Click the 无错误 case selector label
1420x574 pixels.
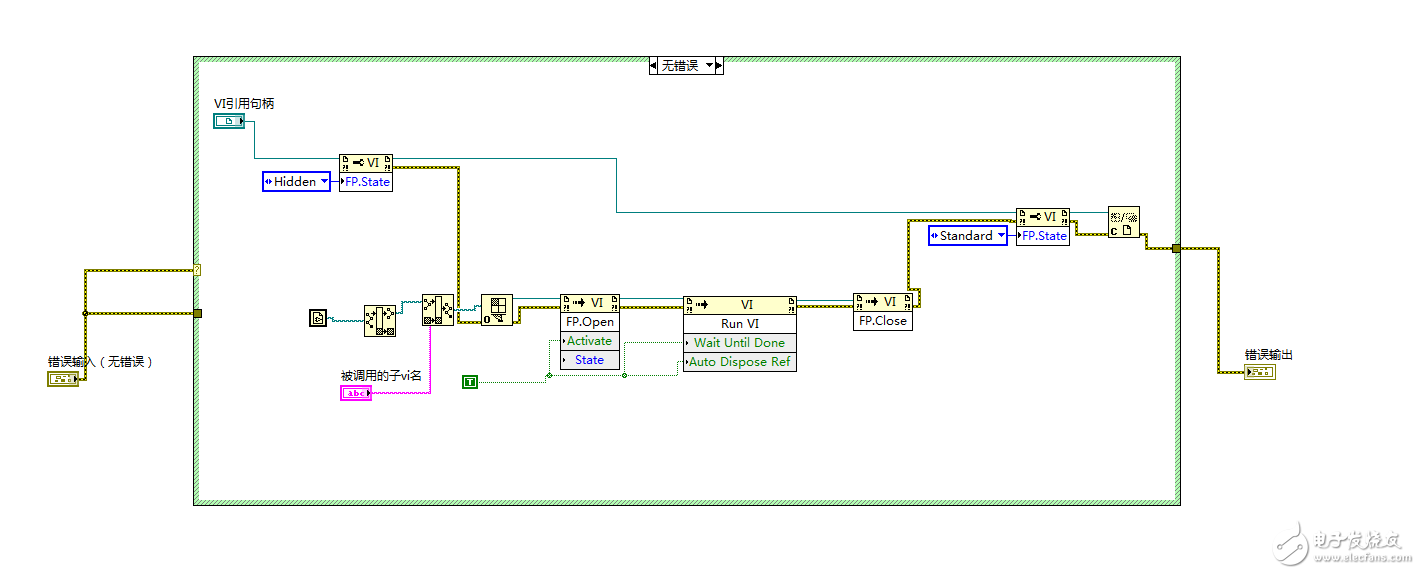(681, 65)
